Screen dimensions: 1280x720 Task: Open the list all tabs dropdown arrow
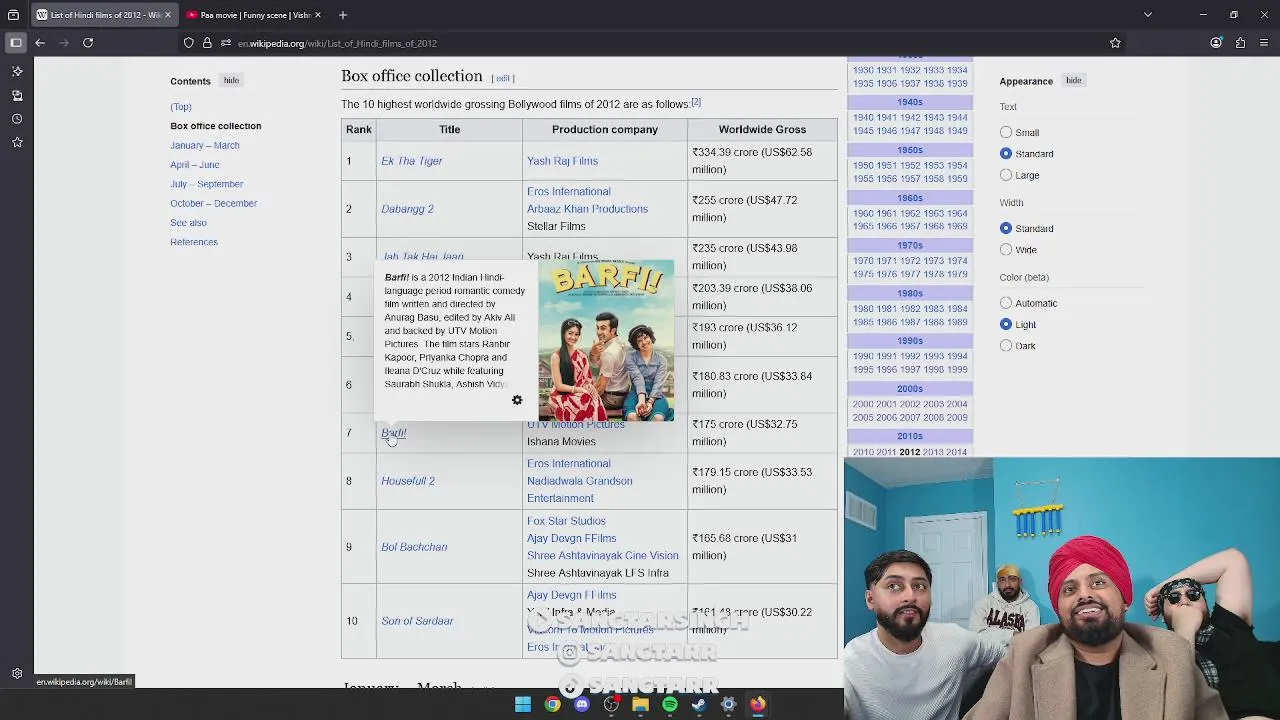[1148, 15]
